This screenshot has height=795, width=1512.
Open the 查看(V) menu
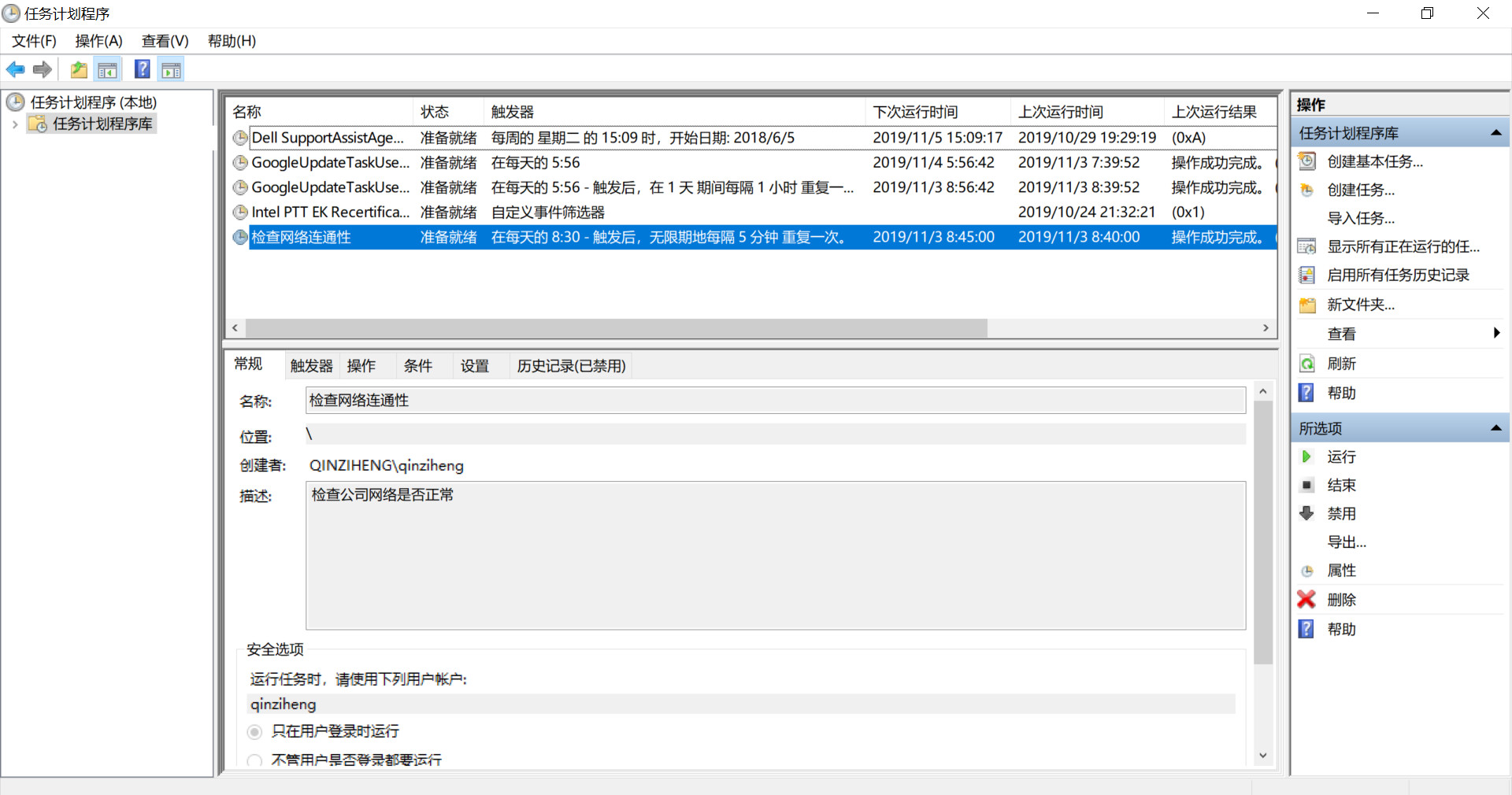point(165,41)
